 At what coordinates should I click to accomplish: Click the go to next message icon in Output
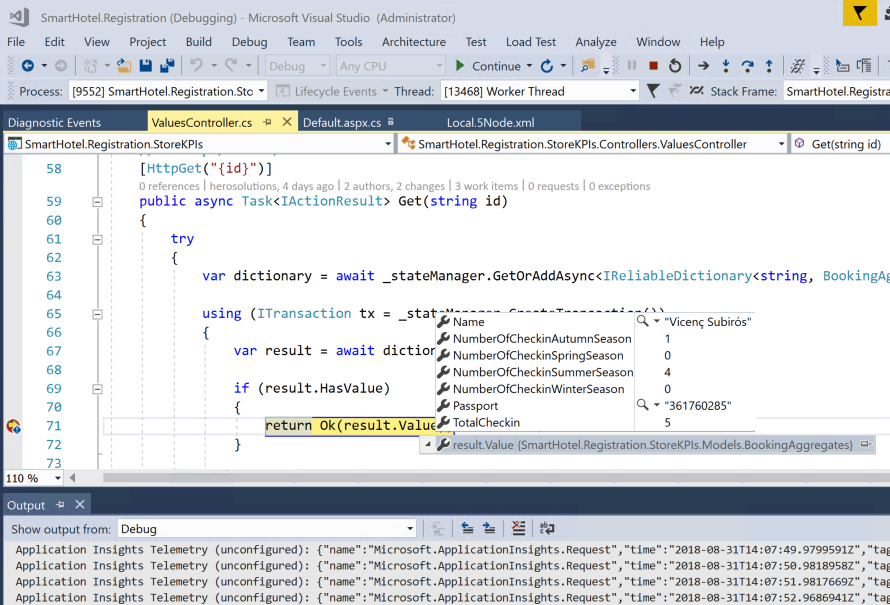pos(489,528)
